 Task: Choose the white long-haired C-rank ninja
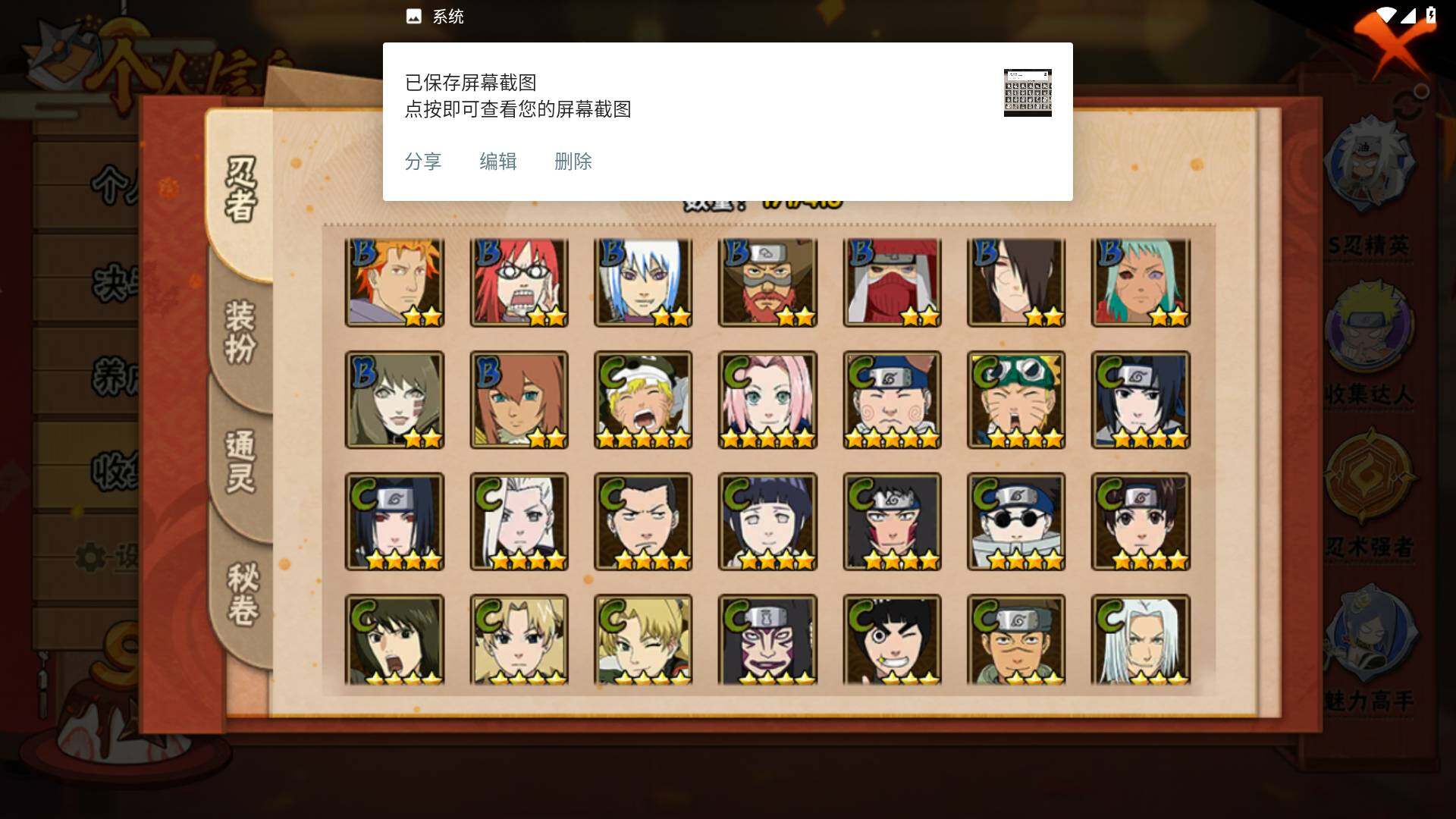click(1141, 639)
